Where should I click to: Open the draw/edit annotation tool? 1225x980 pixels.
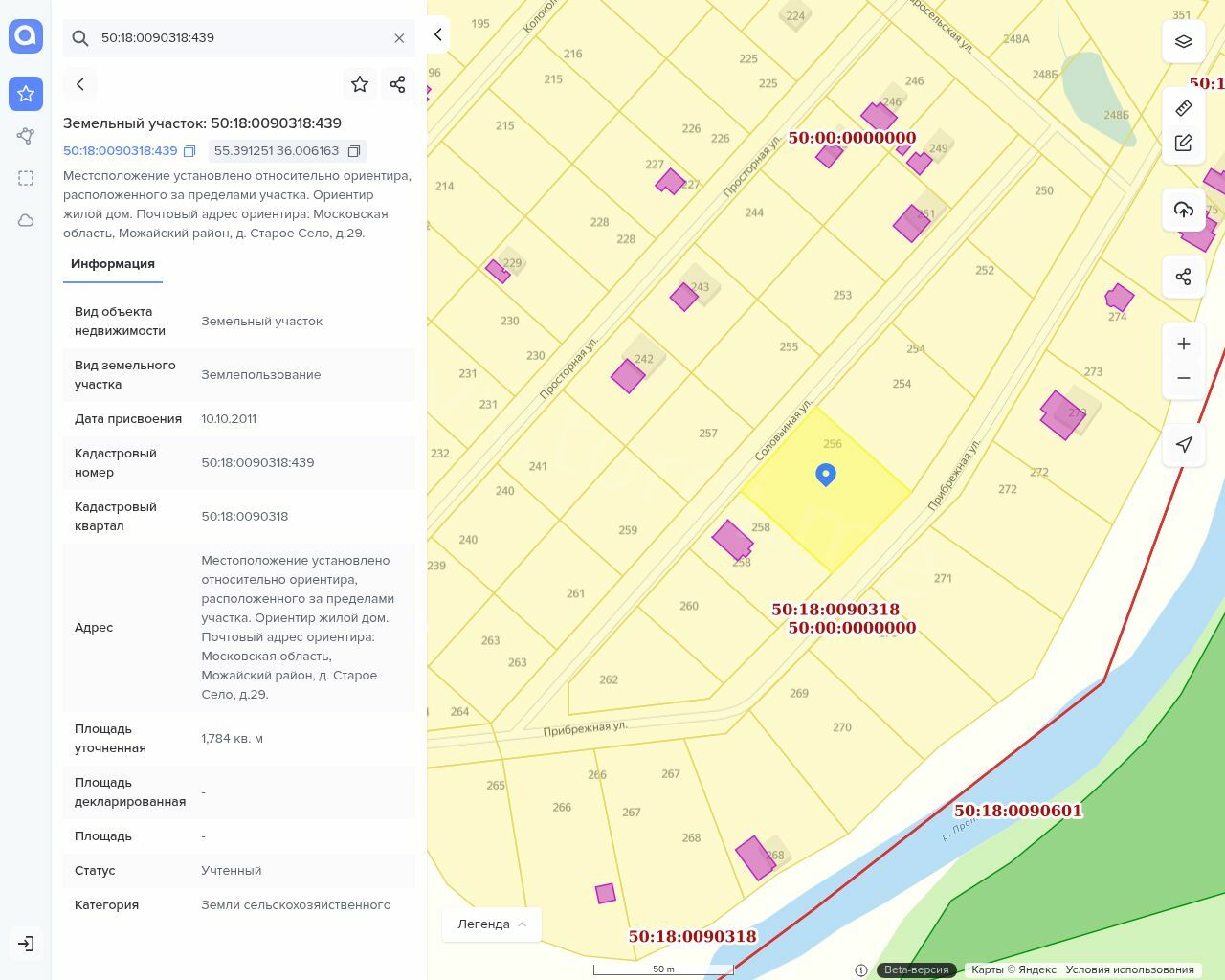tap(1183, 143)
